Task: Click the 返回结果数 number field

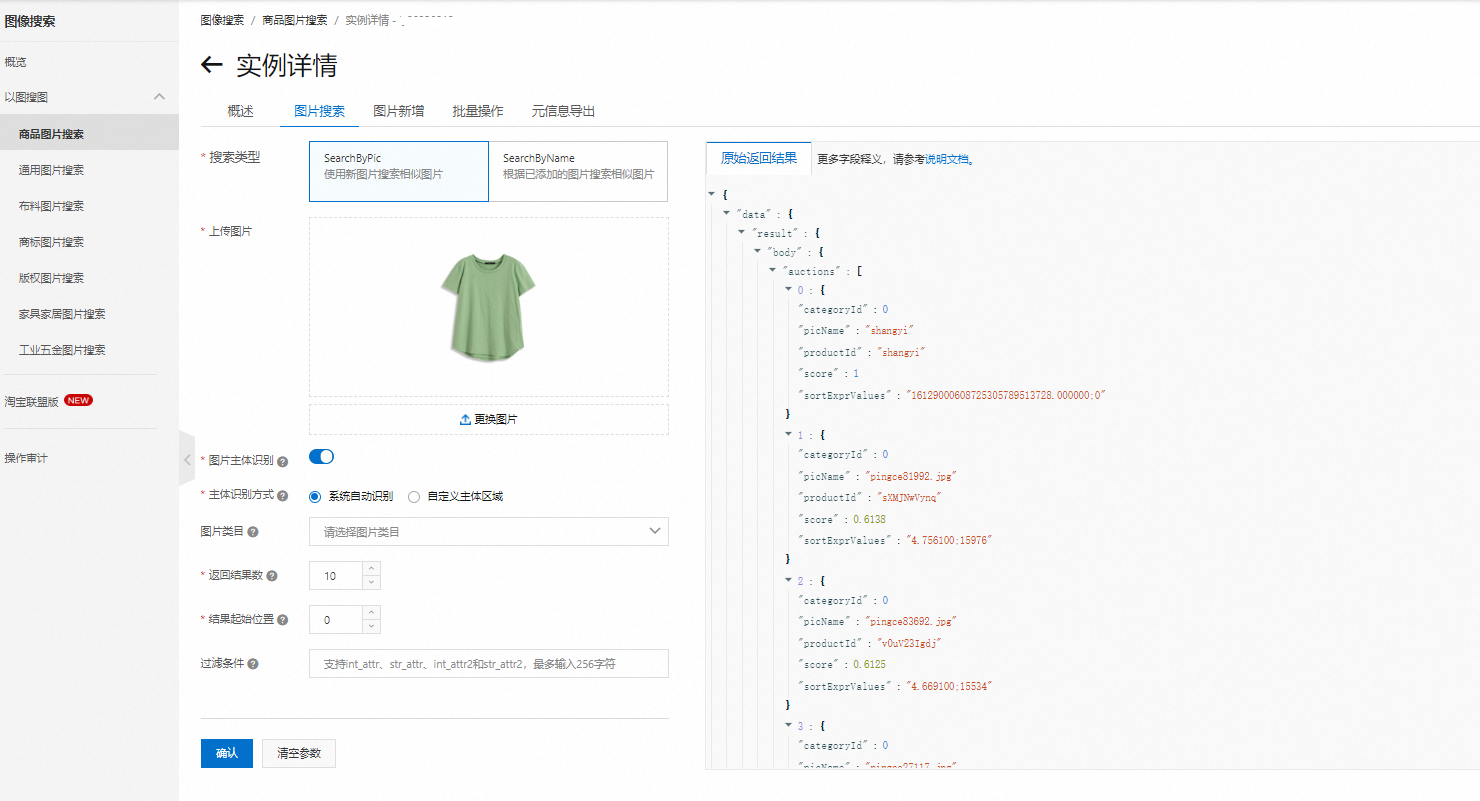Action: point(336,576)
